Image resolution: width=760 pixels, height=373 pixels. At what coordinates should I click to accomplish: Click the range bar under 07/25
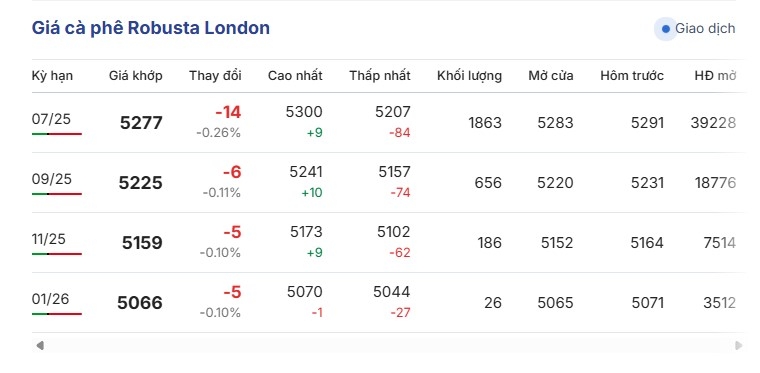point(57,134)
